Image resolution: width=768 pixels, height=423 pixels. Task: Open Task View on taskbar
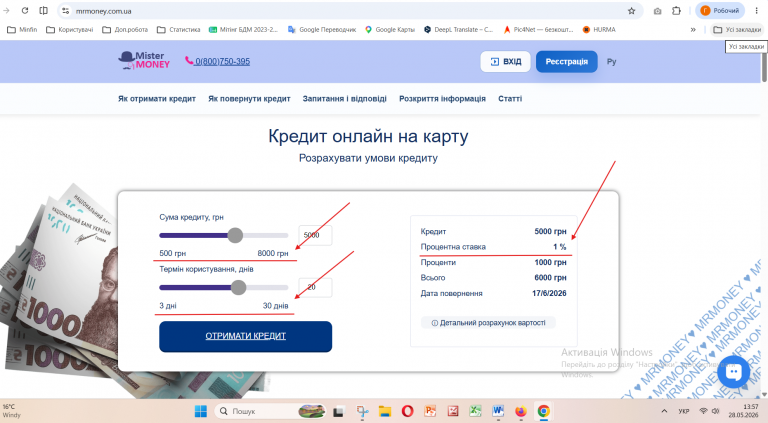(x=338, y=412)
